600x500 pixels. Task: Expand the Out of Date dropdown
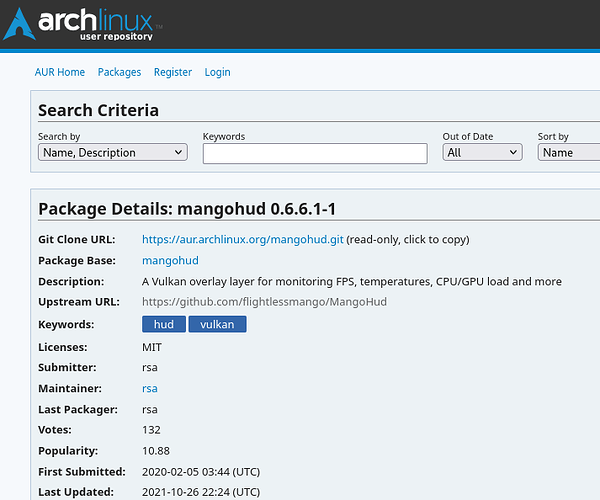pyautogui.click(x=482, y=152)
